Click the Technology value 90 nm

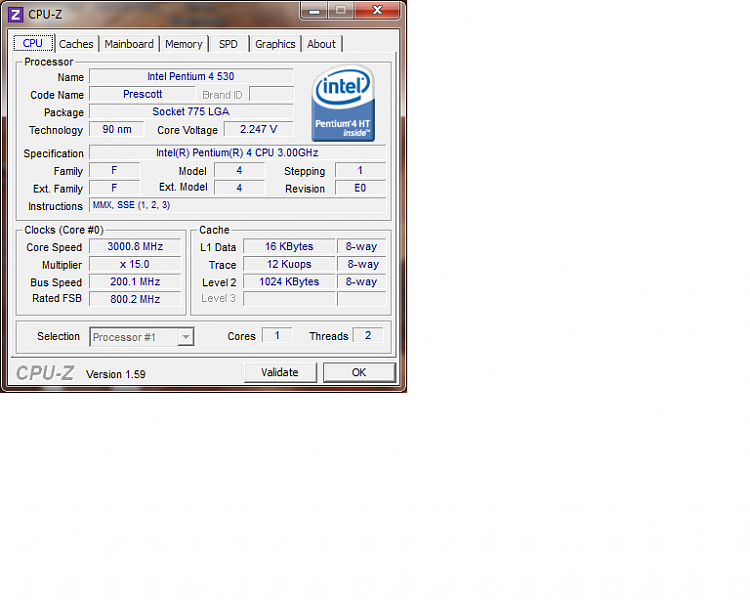coord(117,129)
